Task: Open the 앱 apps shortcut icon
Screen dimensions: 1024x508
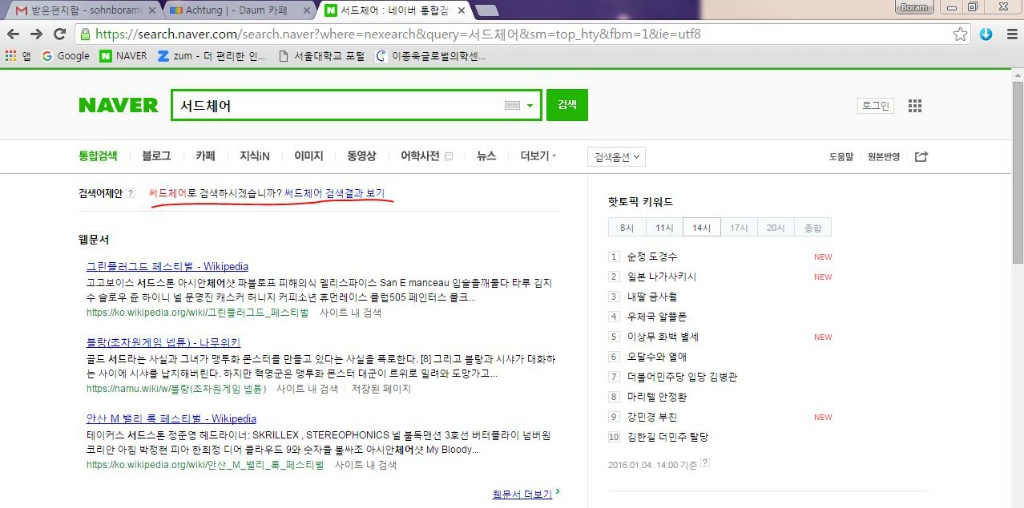Action: [x=18, y=56]
